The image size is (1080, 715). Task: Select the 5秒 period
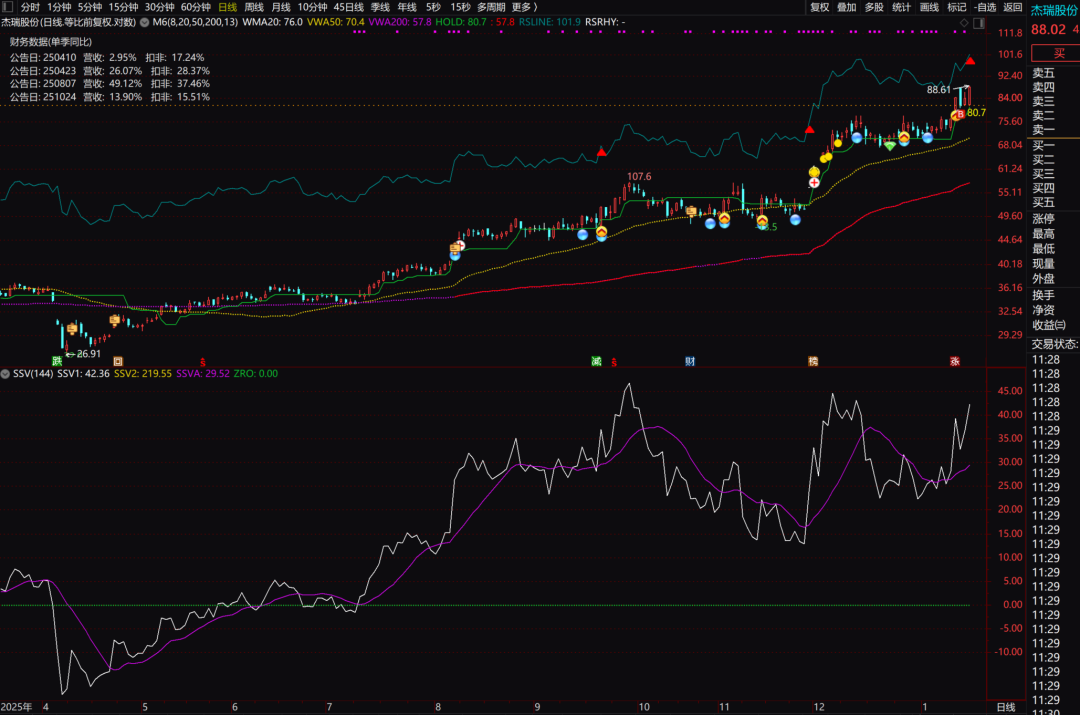(x=433, y=7)
